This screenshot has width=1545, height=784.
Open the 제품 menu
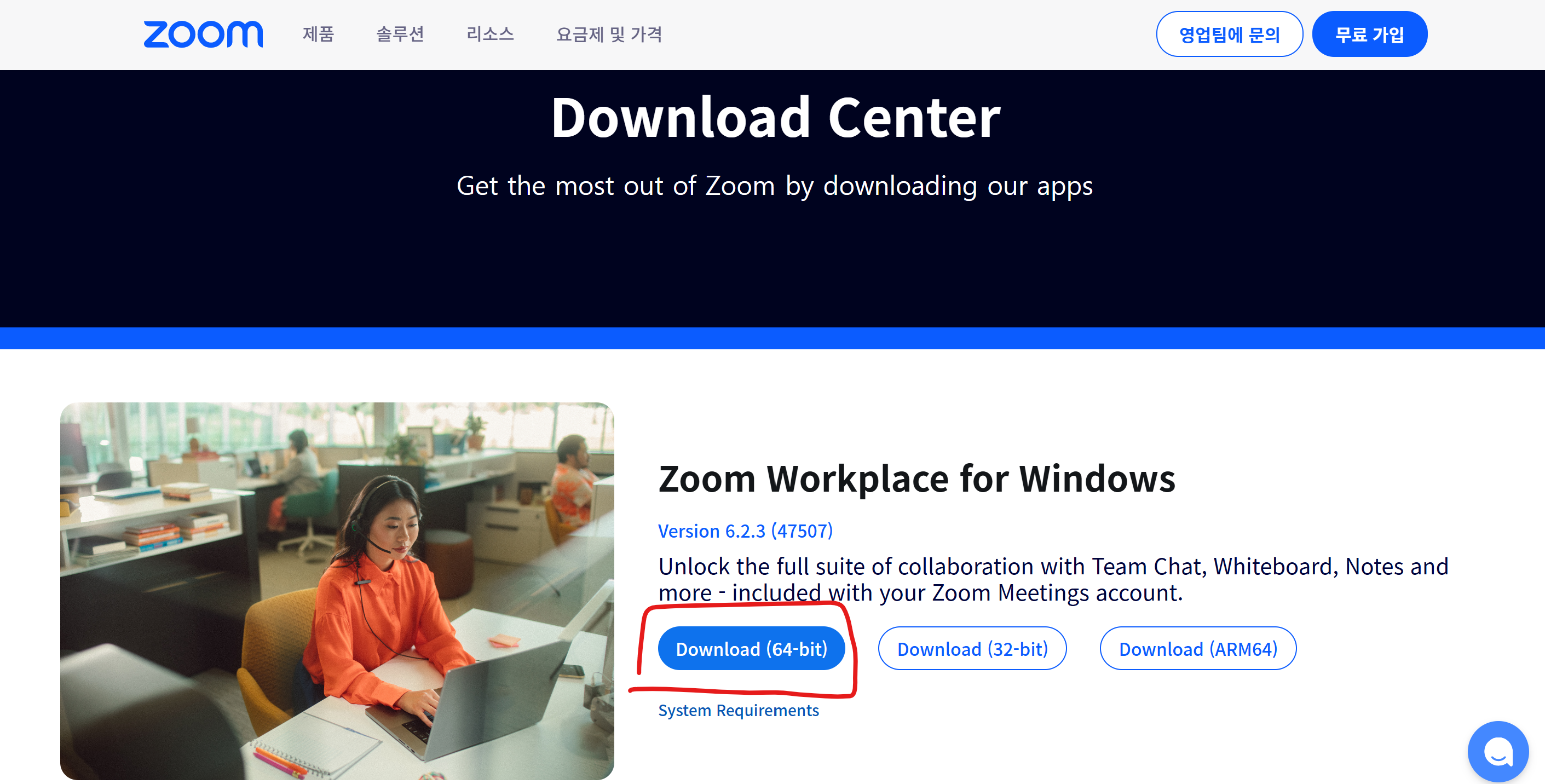tap(318, 34)
